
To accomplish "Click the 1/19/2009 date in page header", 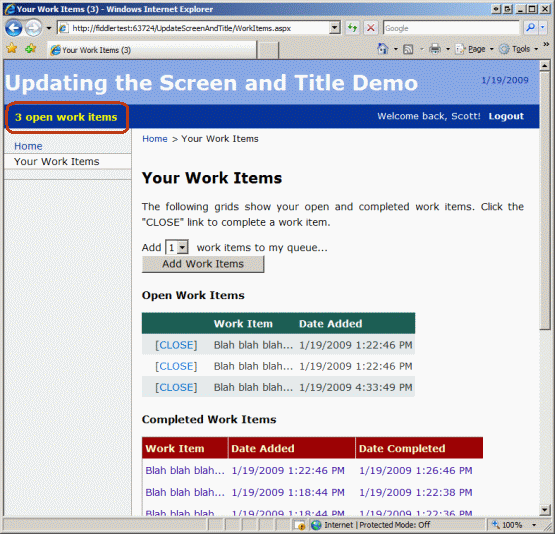I will pyautogui.click(x=505, y=80).
